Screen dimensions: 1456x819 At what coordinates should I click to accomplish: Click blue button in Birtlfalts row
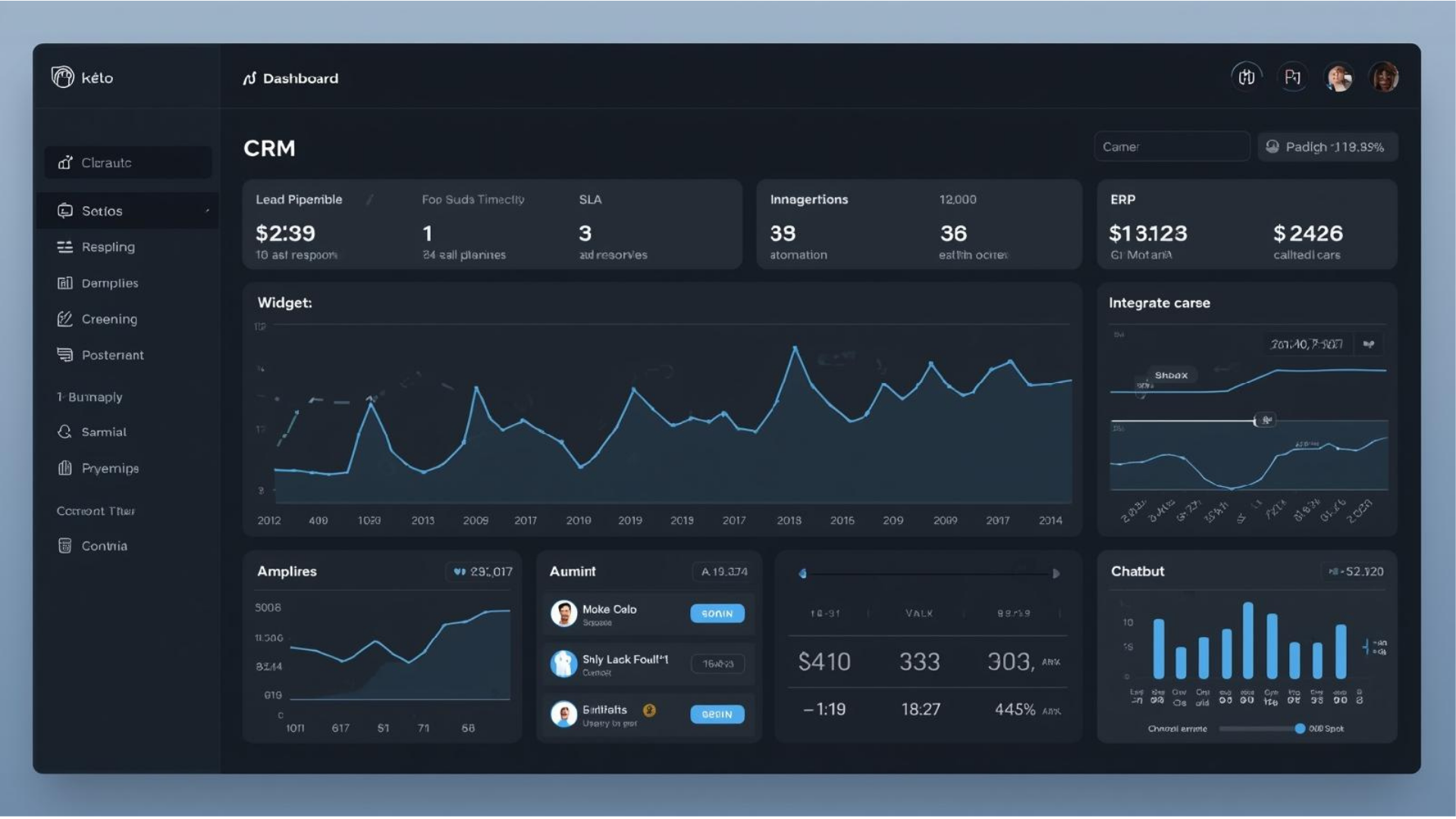pos(717,714)
